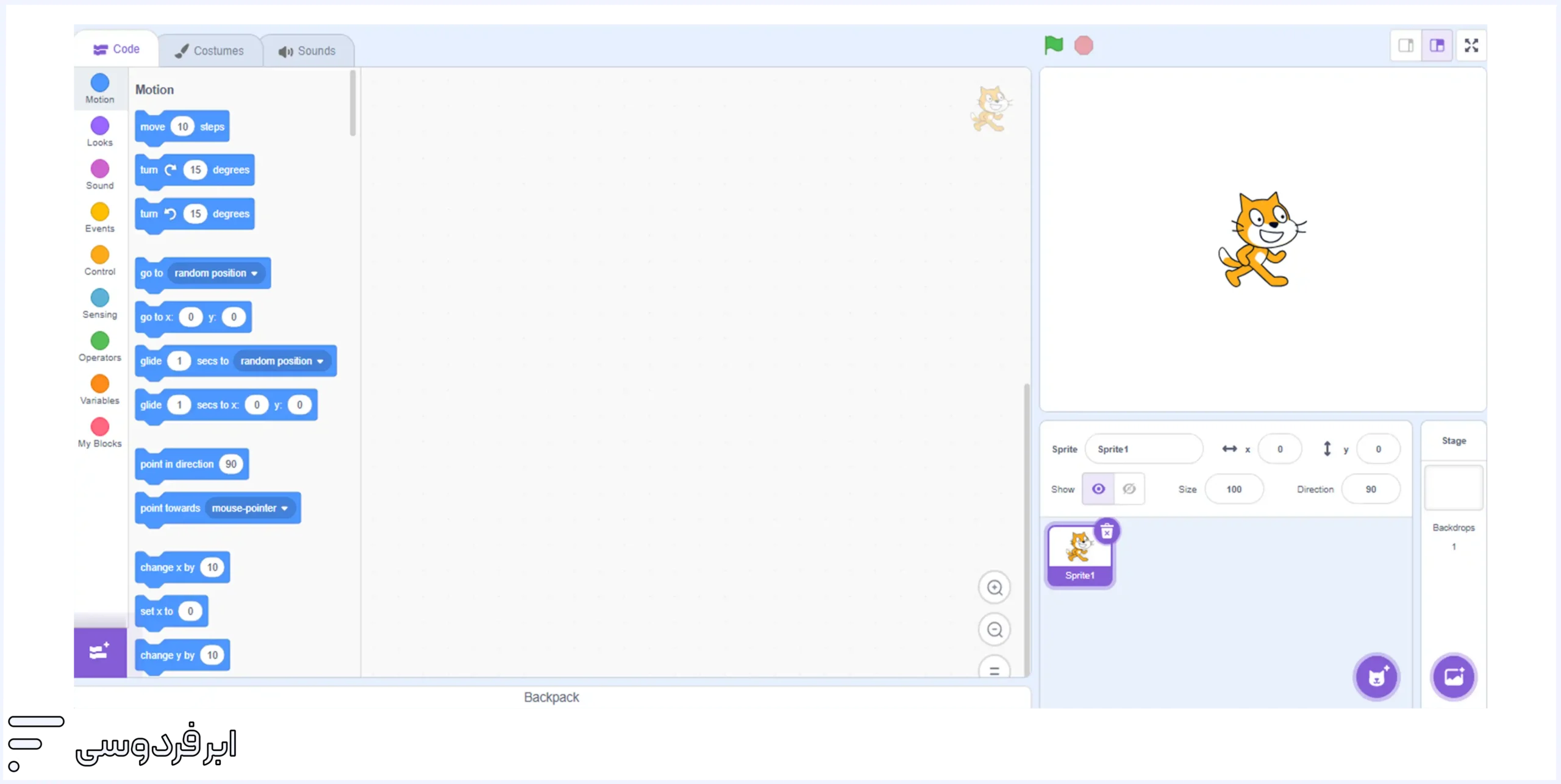Image resolution: width=1561 pixels, height=784 pixels.
Task: Zoom in on the code workspace
Action: coord(995,588)
